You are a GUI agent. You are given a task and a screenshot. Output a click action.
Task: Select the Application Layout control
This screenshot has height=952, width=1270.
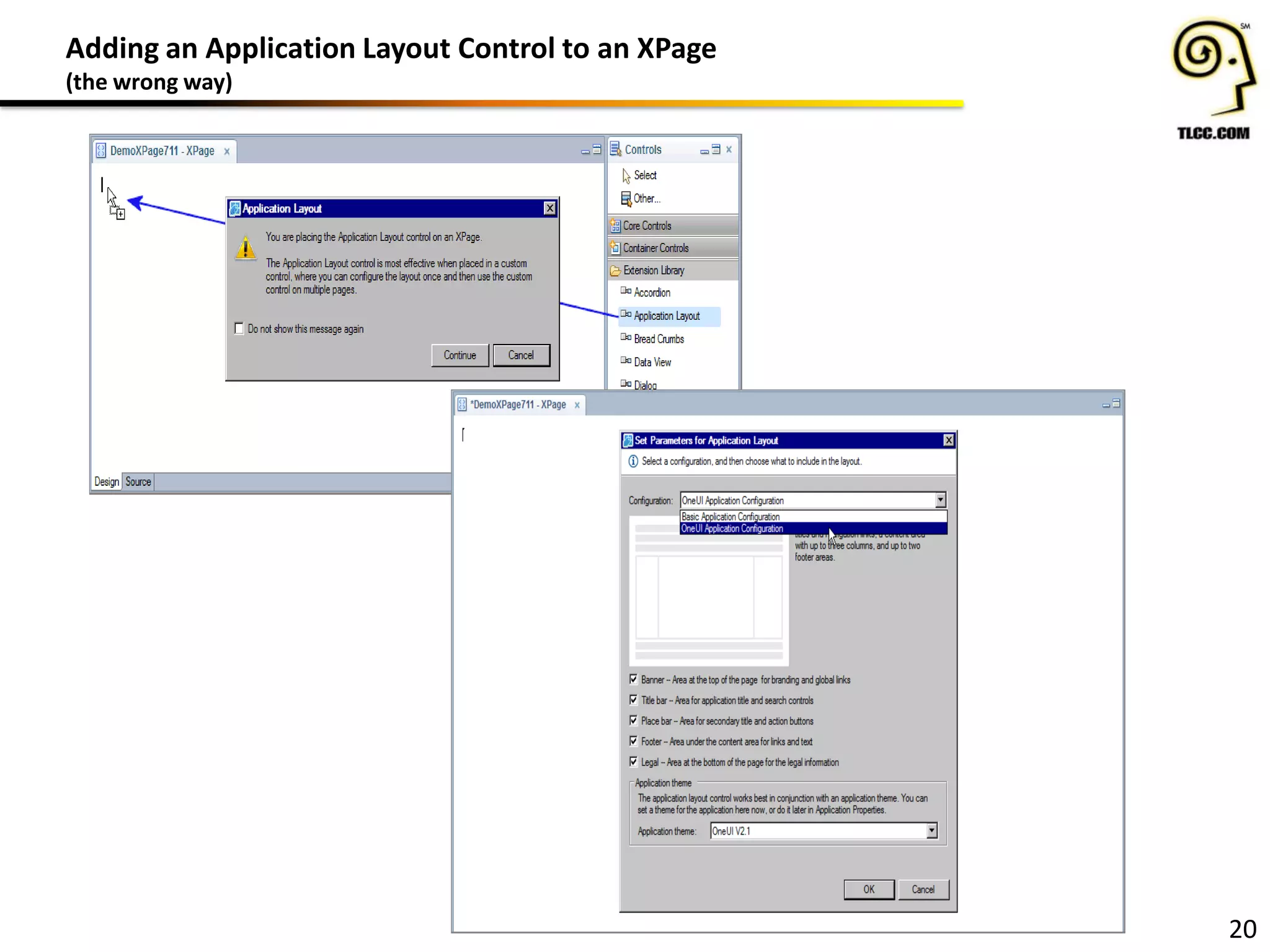click(669, 316)
